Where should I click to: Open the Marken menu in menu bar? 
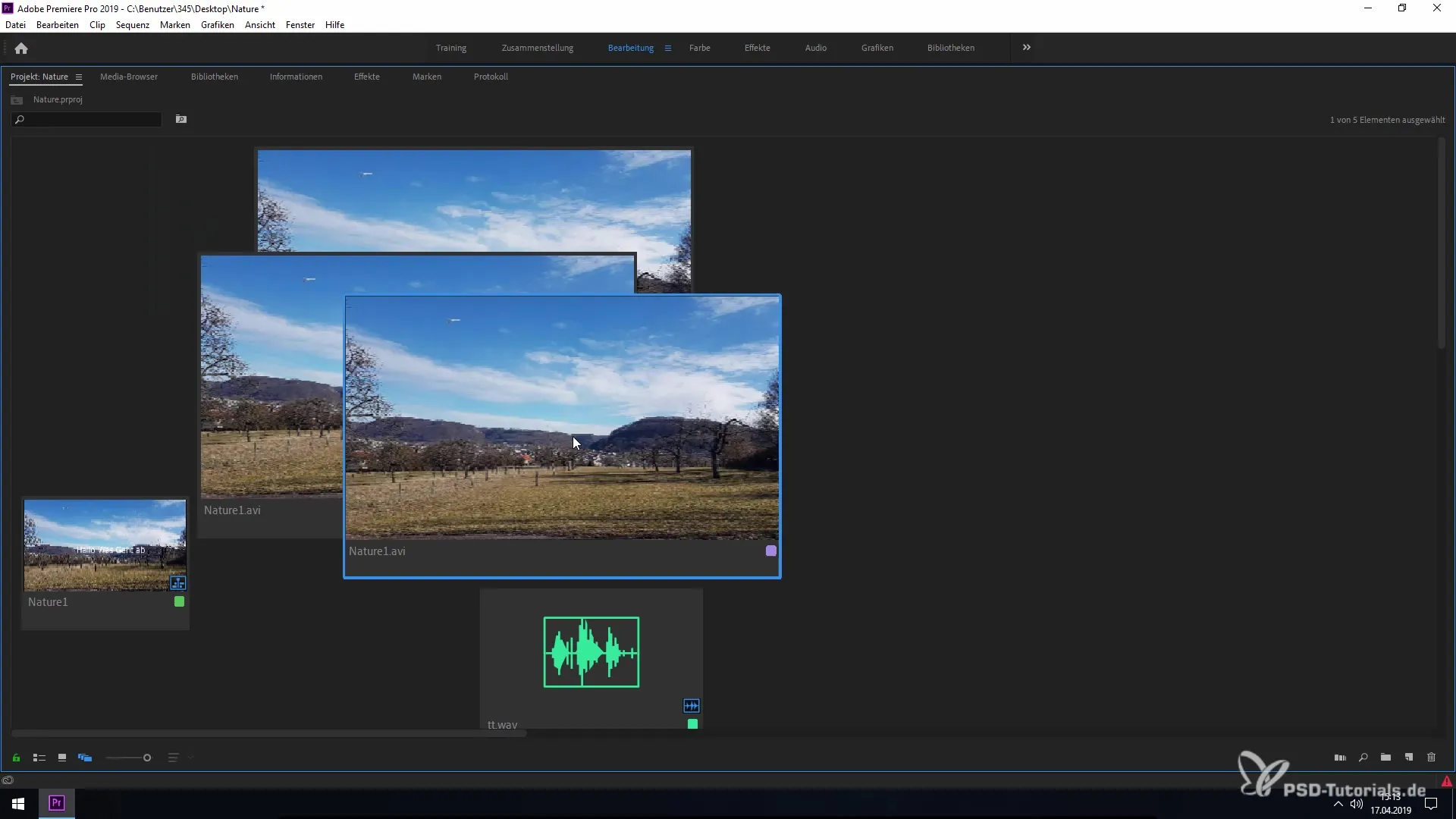point(175,25)
